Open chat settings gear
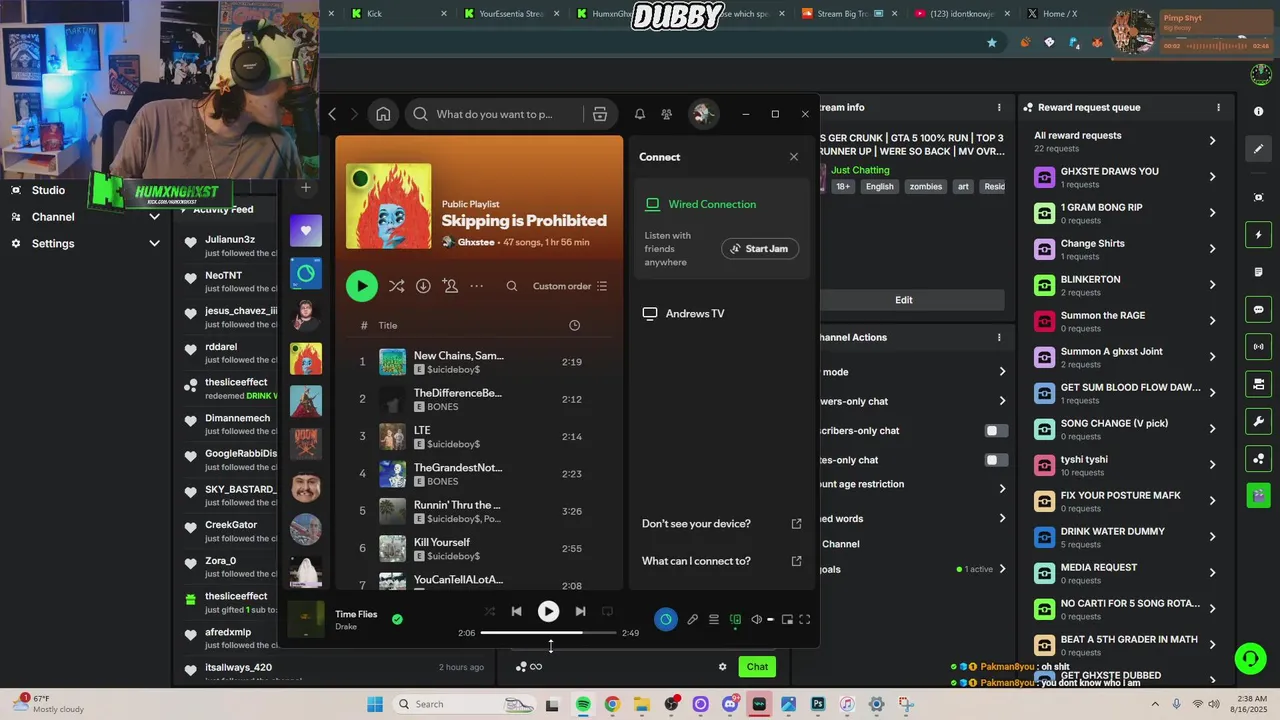1280x720 pixels. [722, 667]
